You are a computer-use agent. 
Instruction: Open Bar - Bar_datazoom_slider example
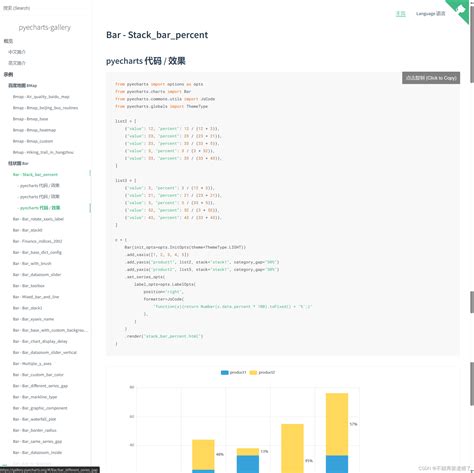point(37,275)
